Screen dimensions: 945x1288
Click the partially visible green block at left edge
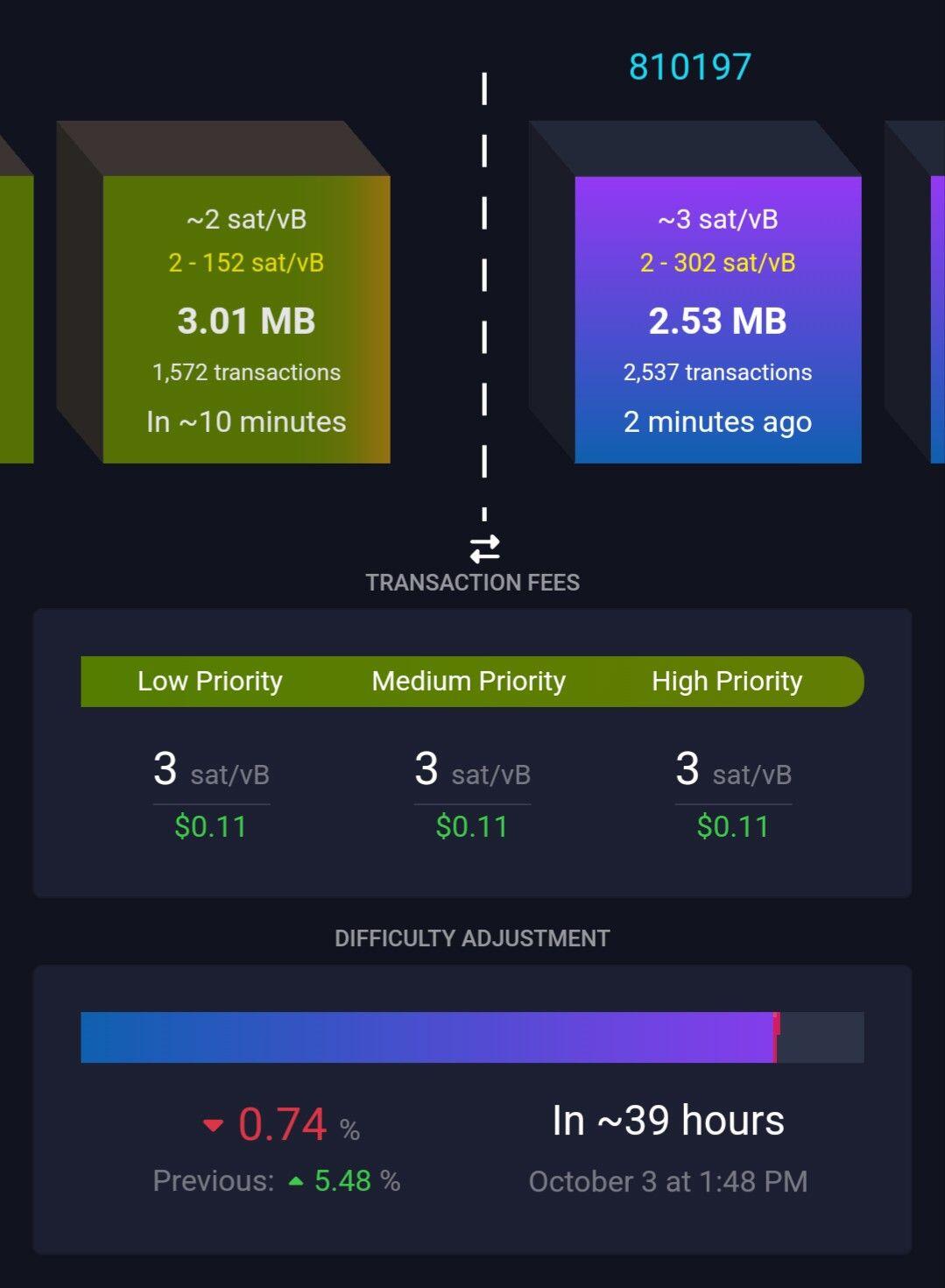coord(17,320)
